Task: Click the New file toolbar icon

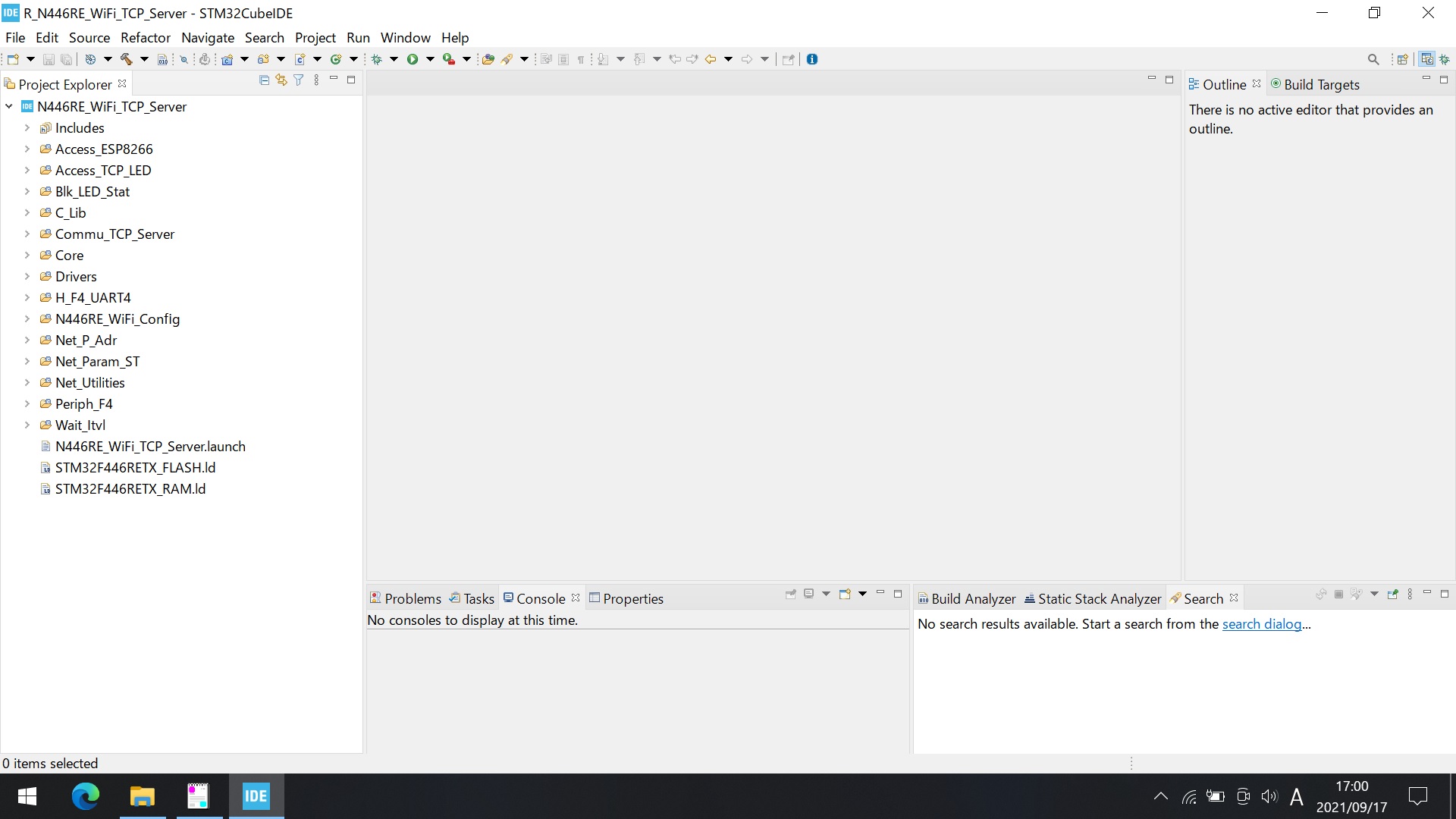Action: point(13,59)
